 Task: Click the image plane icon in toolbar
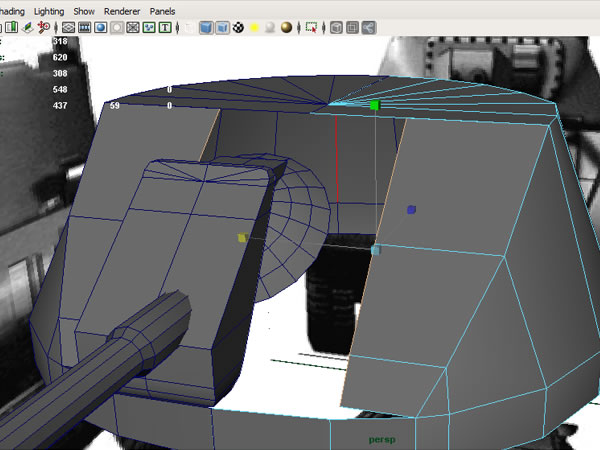29,28
